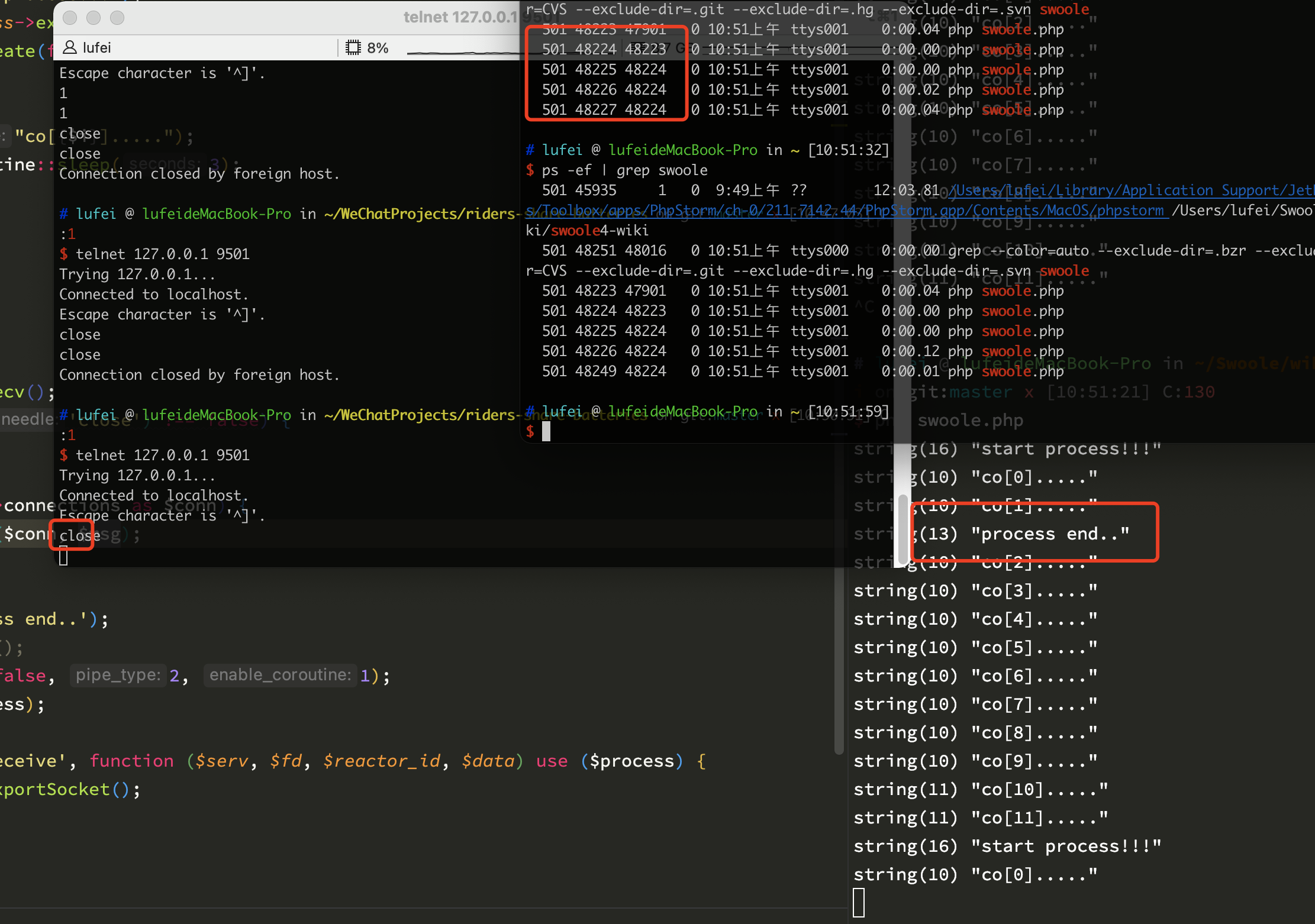Click the pipe_type parameter hint chip
The image size is (1315, 924).
(x=118, y=674)
